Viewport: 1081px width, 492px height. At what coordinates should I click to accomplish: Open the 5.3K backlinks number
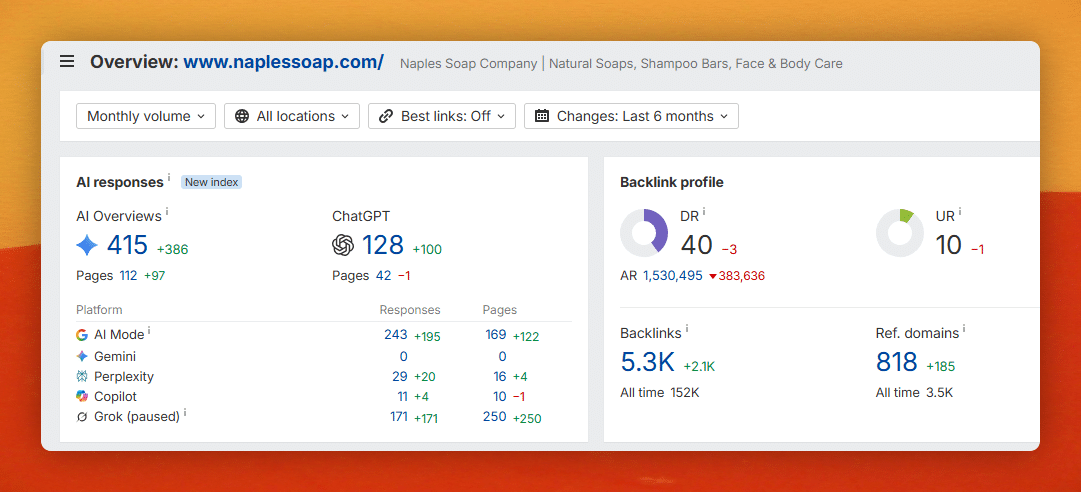point(647,362)
